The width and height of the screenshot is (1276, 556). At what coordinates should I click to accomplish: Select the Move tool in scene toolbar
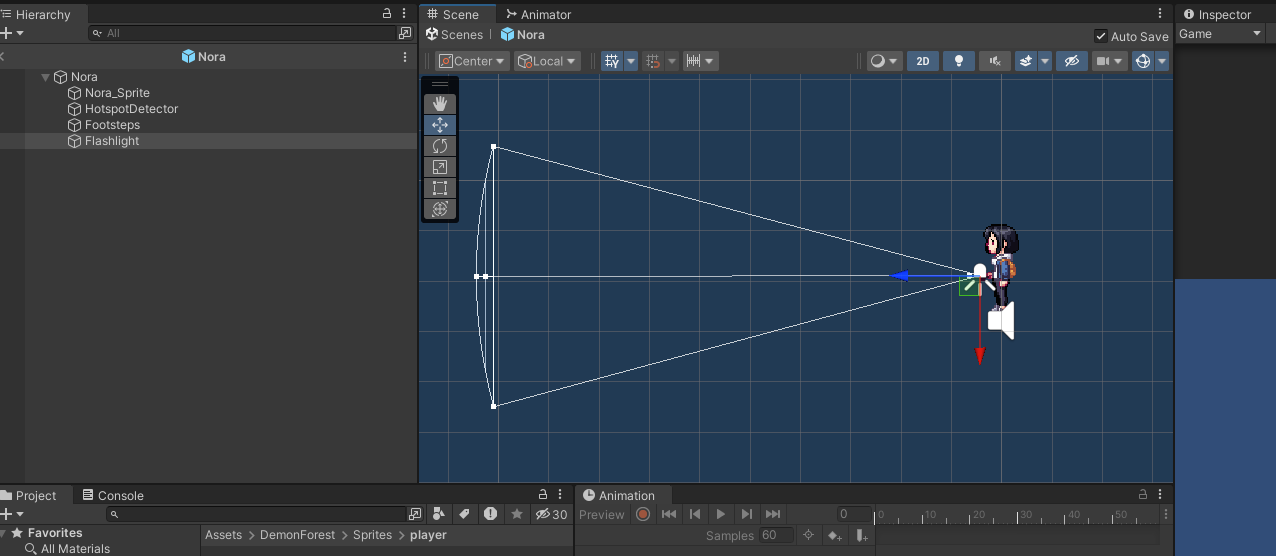coord(440,125)
